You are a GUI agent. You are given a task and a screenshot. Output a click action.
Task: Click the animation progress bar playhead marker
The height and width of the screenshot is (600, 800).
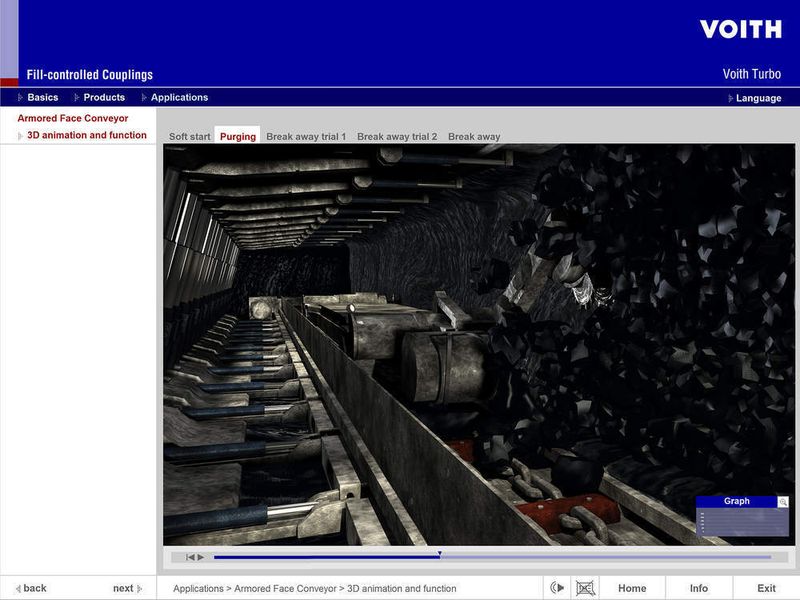pyautogui.click(x=439, y=554)
